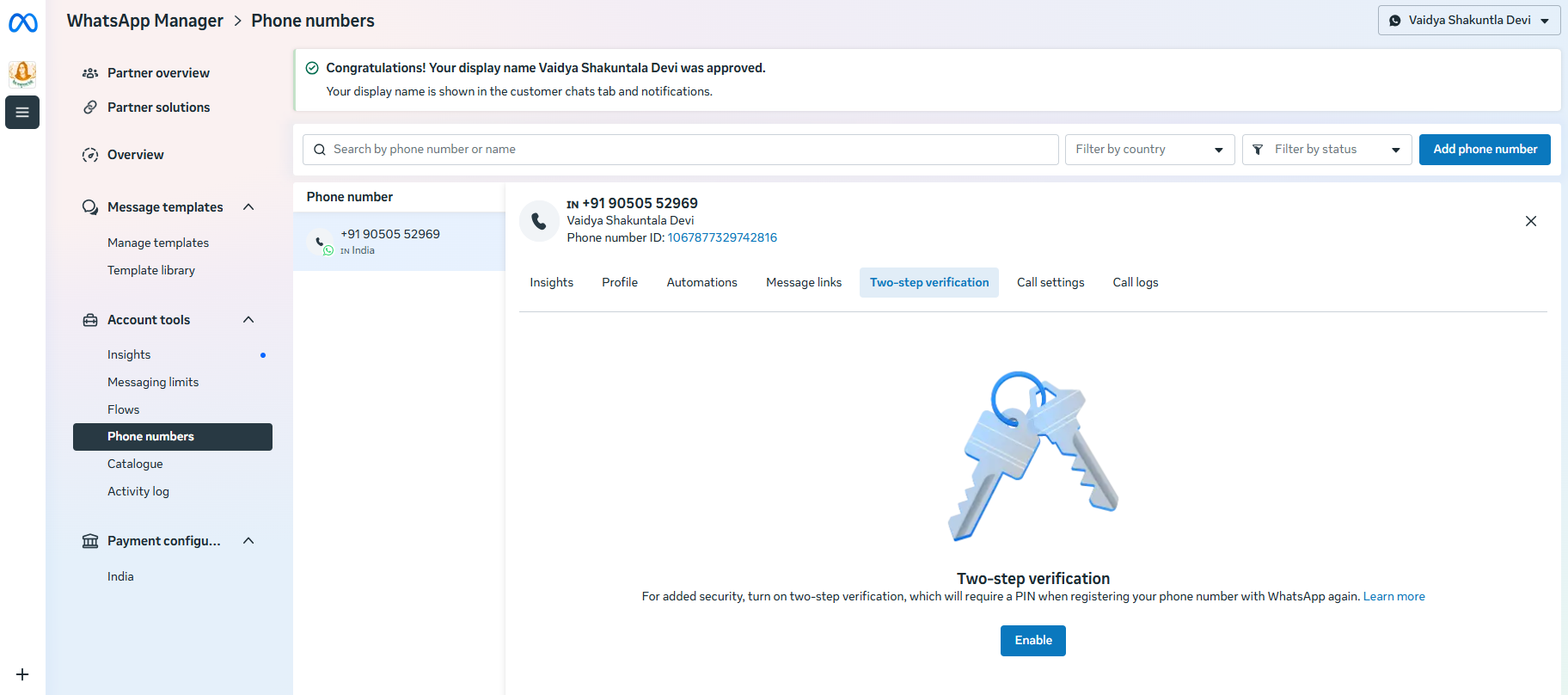Toggle the hamburger navigation menu
The image size is (1568, 695).
(x=22, y=112)
